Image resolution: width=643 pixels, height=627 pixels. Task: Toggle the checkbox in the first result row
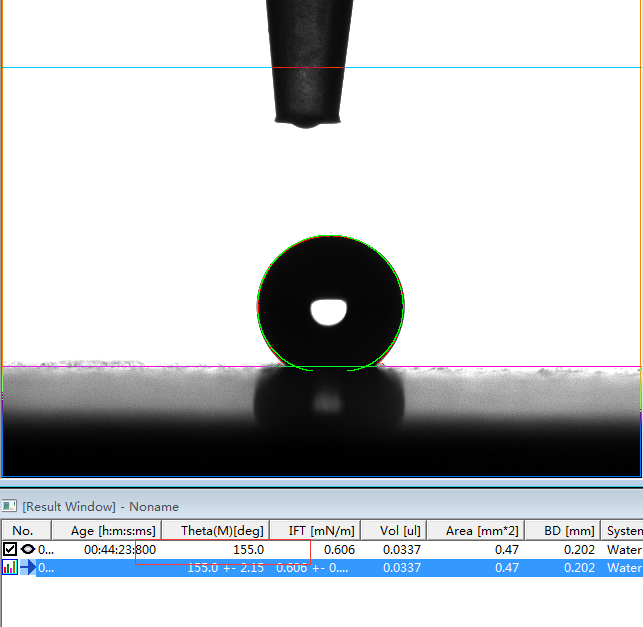(x=10, y=549)
